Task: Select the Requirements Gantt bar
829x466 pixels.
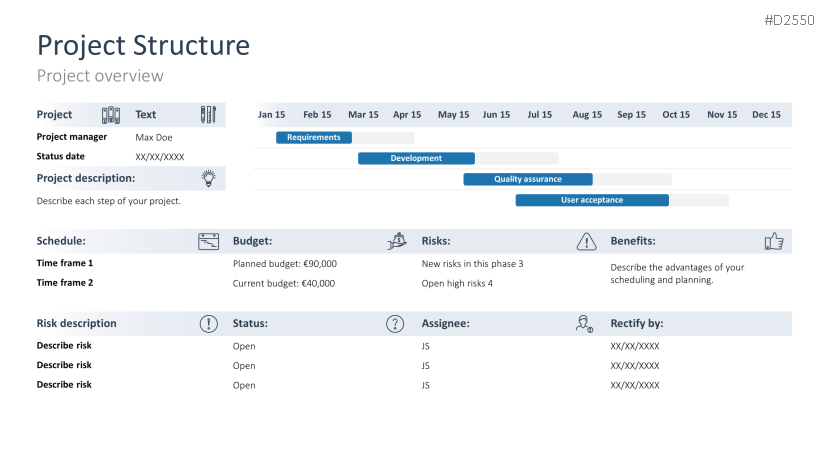Action: [x=314, y=137]
